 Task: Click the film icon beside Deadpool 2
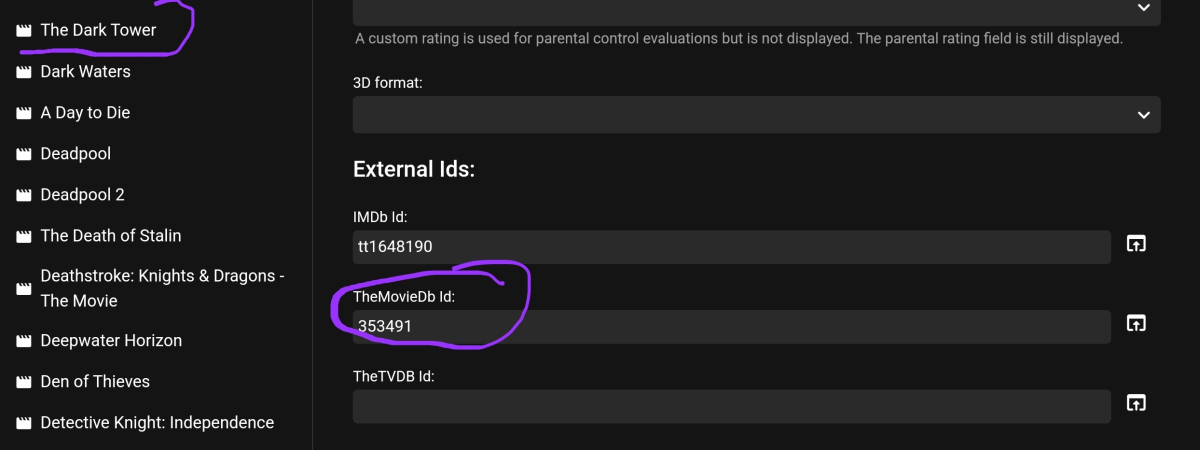24,195
